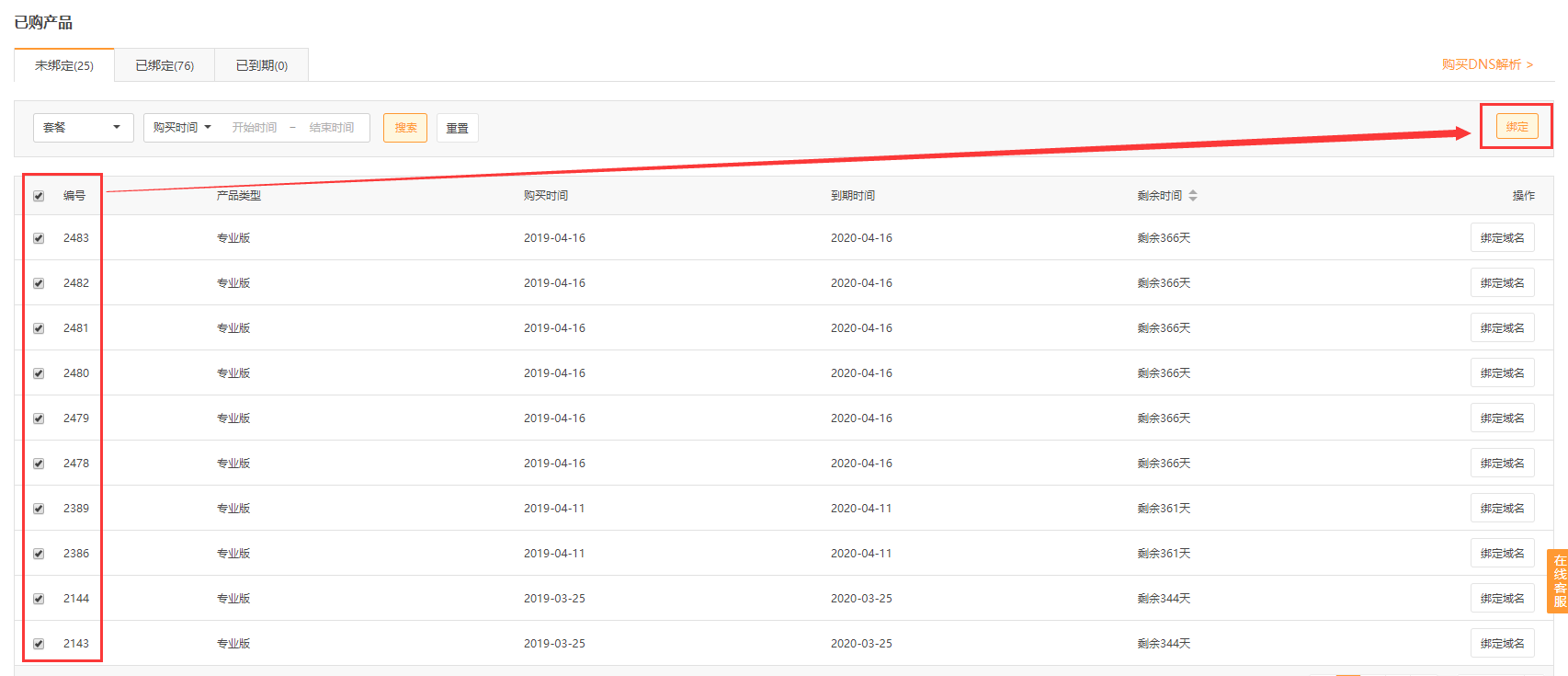Click the 重置 reset button
The image size is (1568, 676).
[458, 128]
